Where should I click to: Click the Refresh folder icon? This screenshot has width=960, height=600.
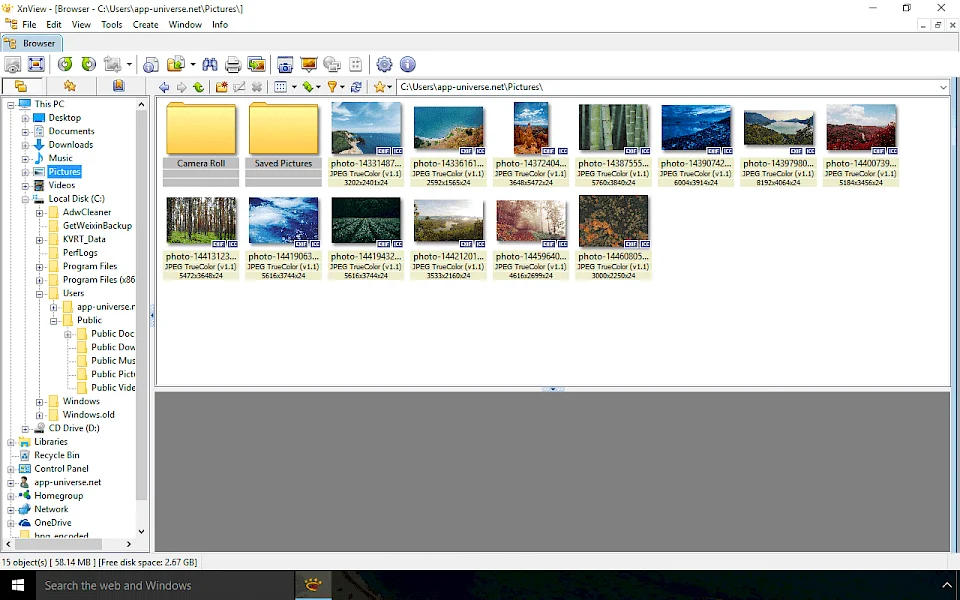(x=356, y=87)
